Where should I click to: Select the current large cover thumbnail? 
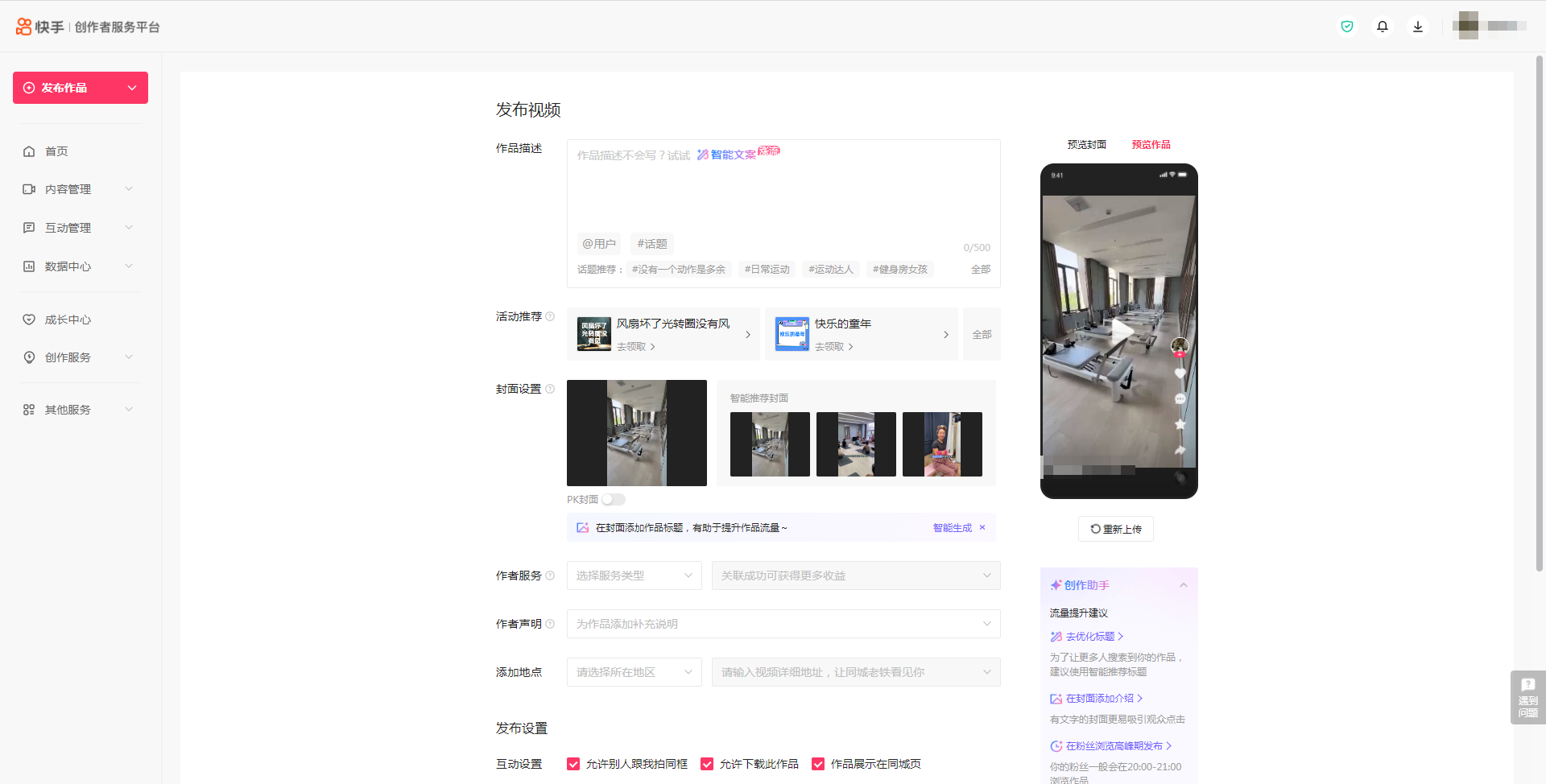click(x=637, y=433)
